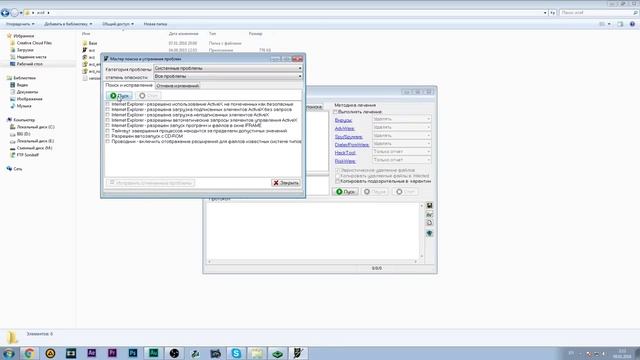Image resolution: width=640 pixels, height=360 pixels.
Task: Sort files by the 'Тип' column header
Action: pyautogui.click(x=213, y=34)
